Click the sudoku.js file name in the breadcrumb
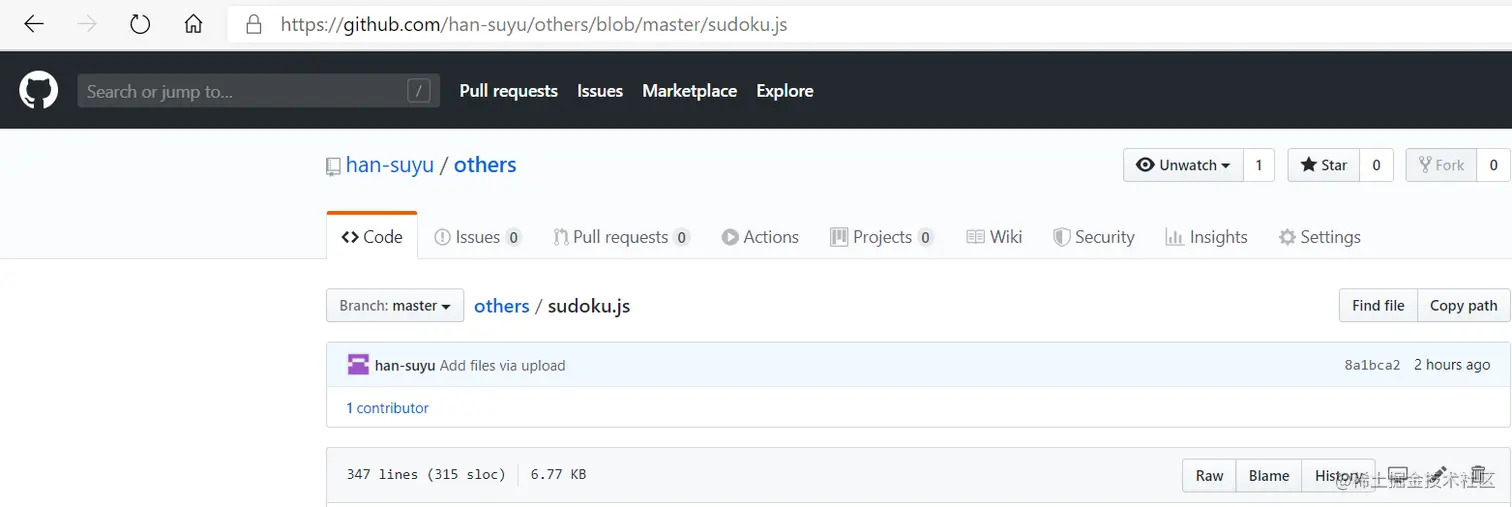 coord(589,306)
